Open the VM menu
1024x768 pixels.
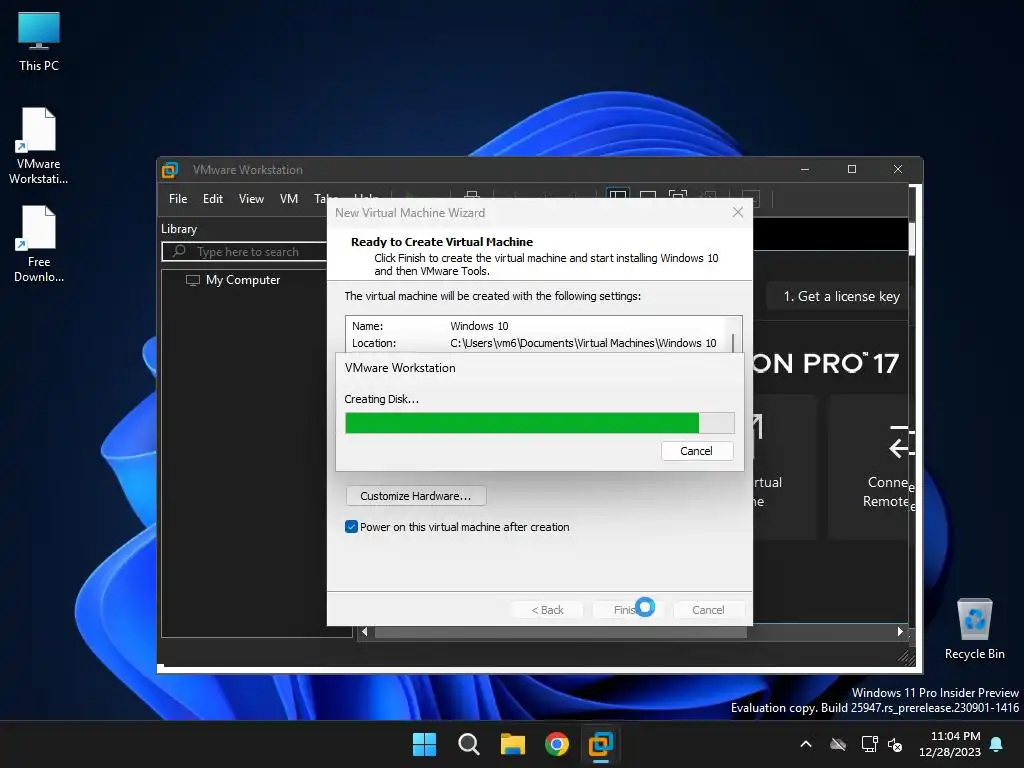tap(289, 199)
